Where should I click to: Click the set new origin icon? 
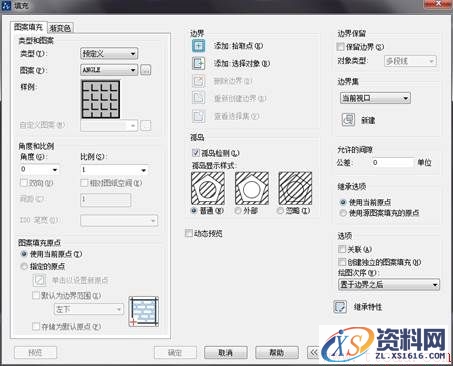click(x=39, y=280)
